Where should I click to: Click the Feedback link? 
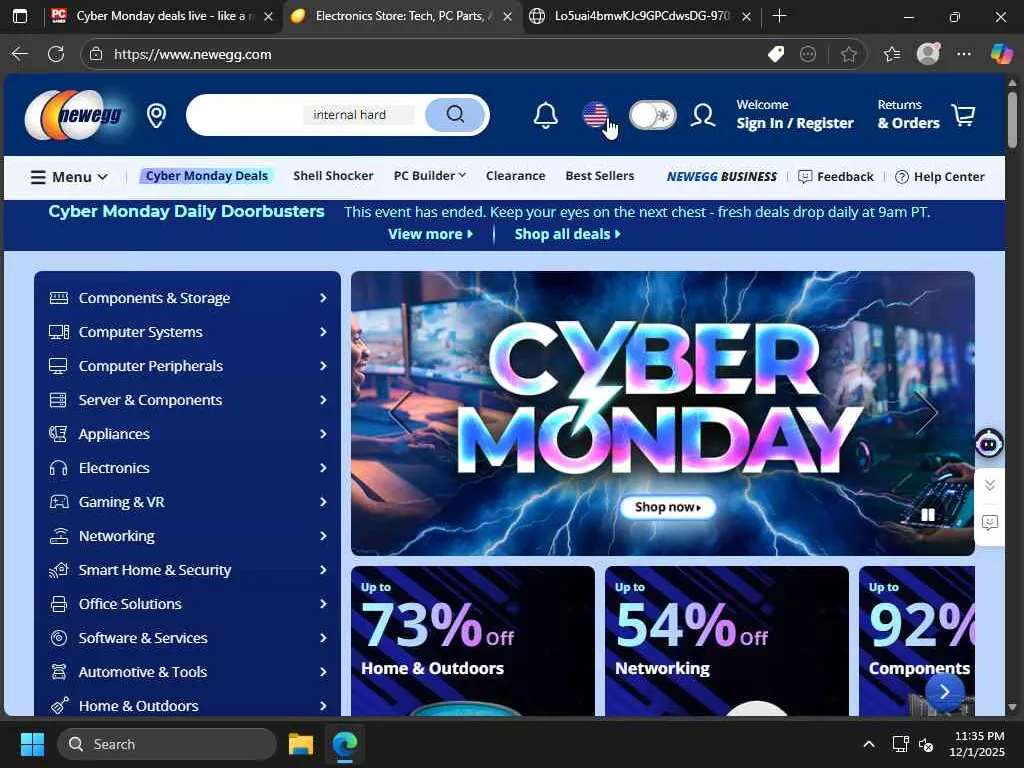coord(836,176)
